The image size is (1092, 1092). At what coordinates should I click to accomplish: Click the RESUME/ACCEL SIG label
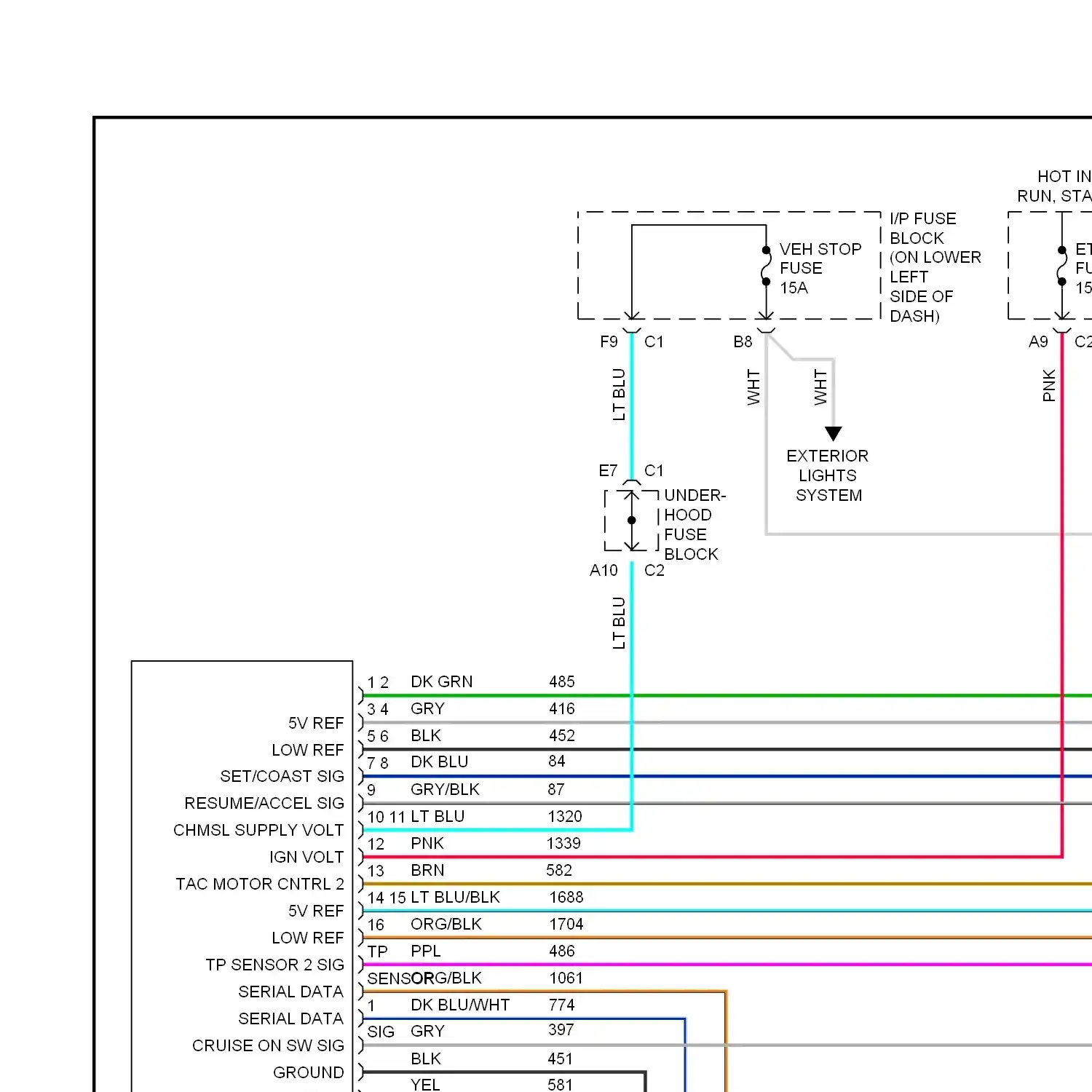point(264,804)
